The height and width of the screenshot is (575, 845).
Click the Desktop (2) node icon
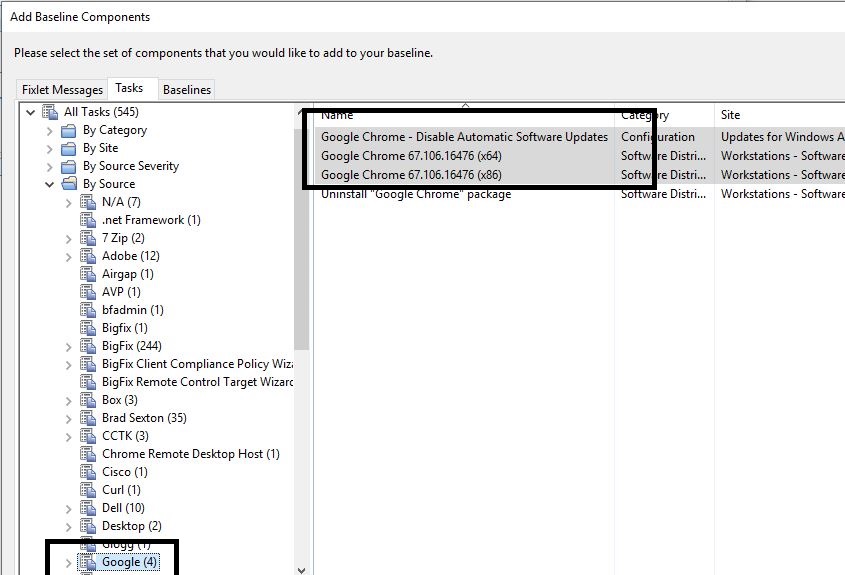[88, 526]
